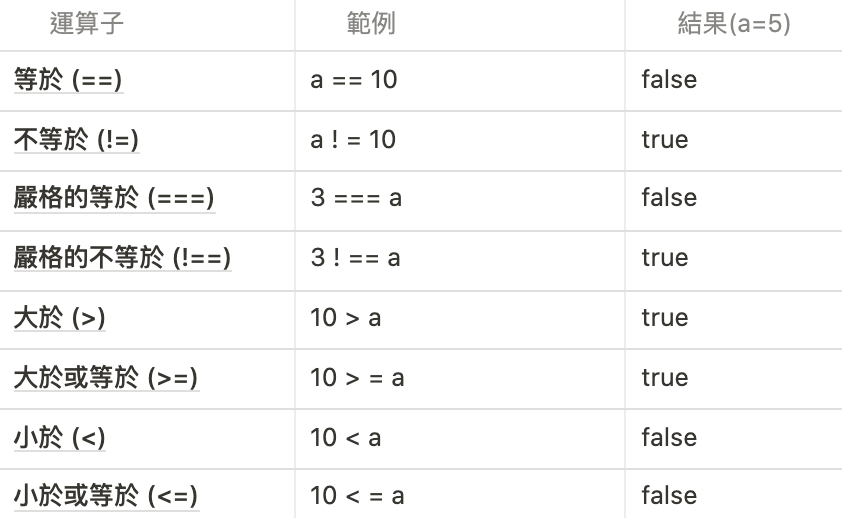Open the 小於 (<) operator link
The height and width of the screenshot is (518, 842).
pyautogui.click(x=60, y=438)
